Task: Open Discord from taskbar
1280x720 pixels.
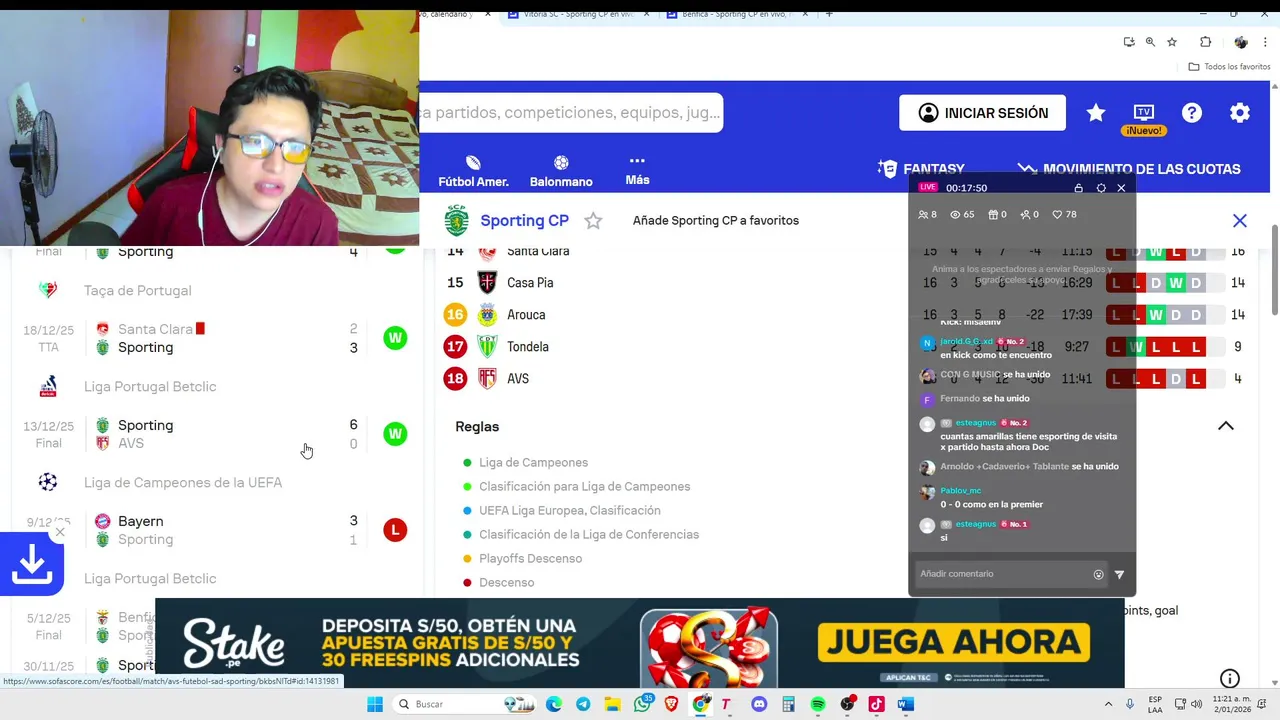Action: [x=759, y=704]
